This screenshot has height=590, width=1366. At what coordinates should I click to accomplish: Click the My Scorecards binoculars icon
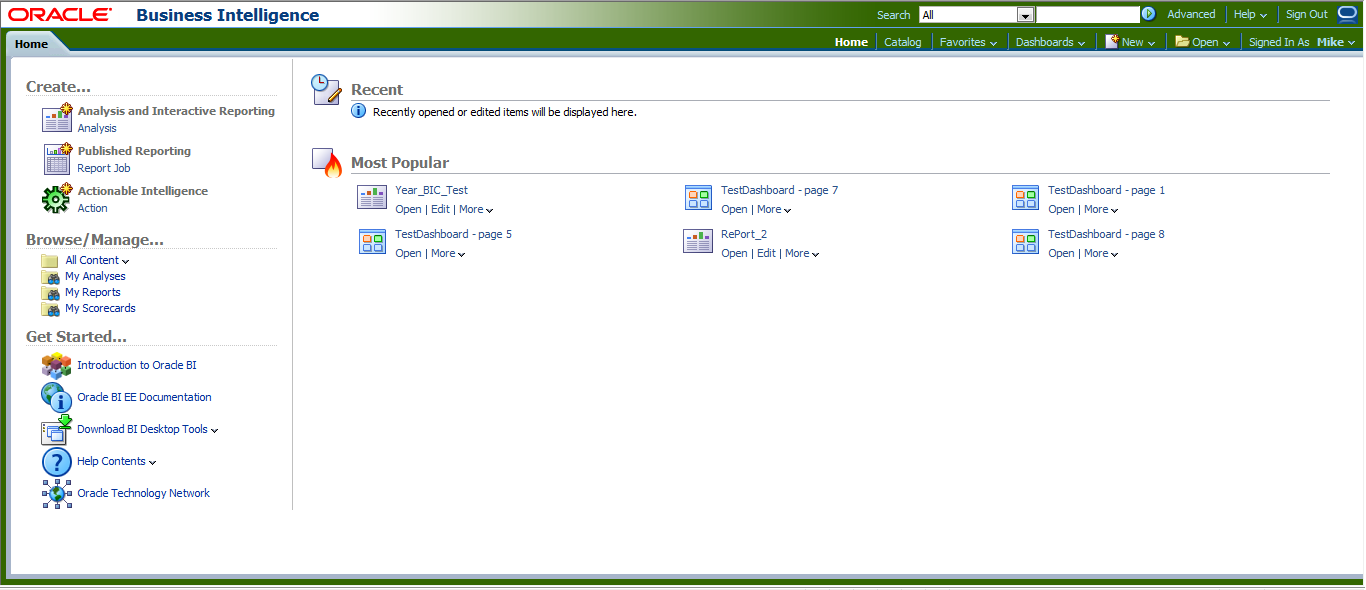(50, 309)
